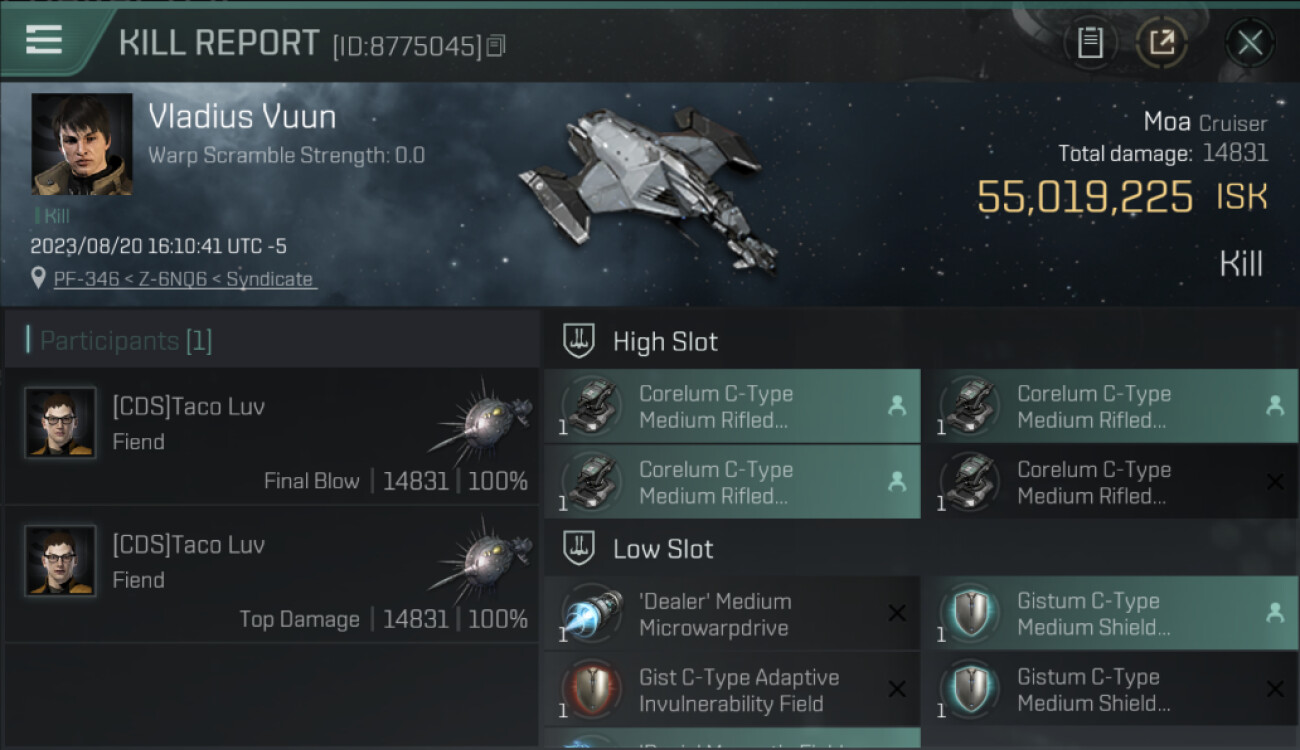
Task: Open the Final Blow Taco Luv entry
Action: coord(272,436)
